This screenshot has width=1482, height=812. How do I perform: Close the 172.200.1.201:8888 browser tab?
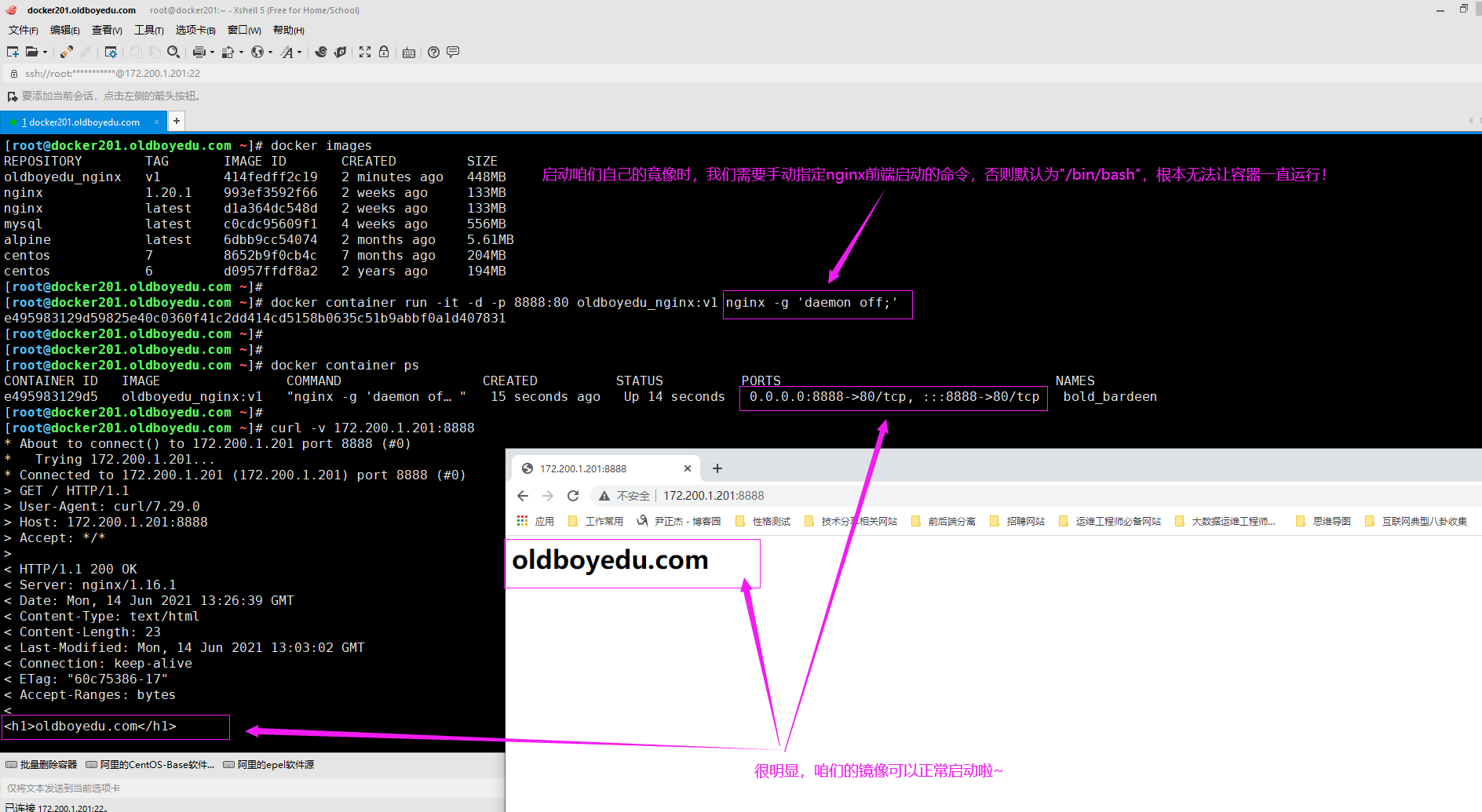688,468
